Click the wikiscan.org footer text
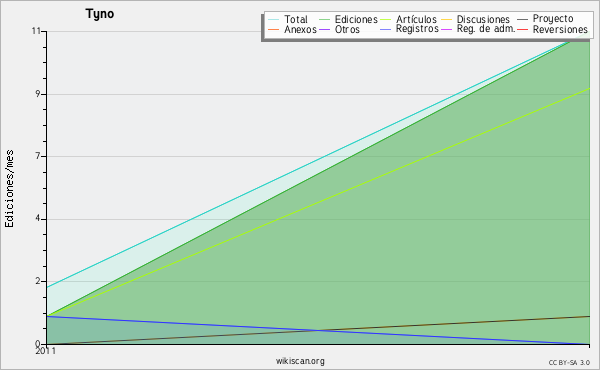The height and width of the screenshot is (370, 600). 300,361
